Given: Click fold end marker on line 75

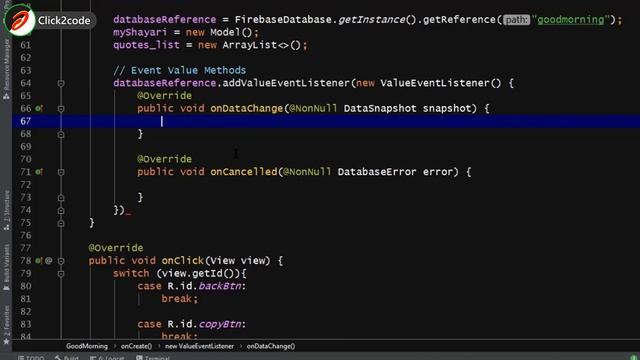Looking at the screenshot, I should 61,223.
